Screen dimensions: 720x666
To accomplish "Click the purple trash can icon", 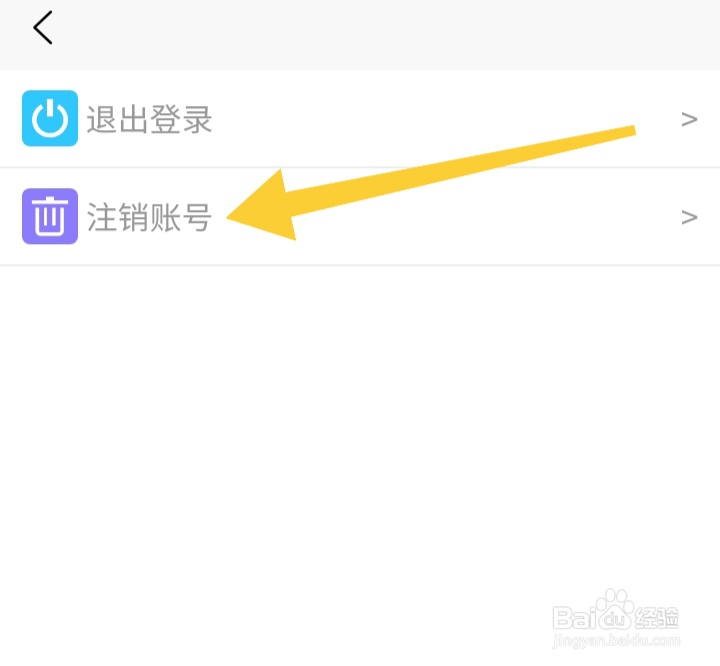I will (x=50, y=216).
